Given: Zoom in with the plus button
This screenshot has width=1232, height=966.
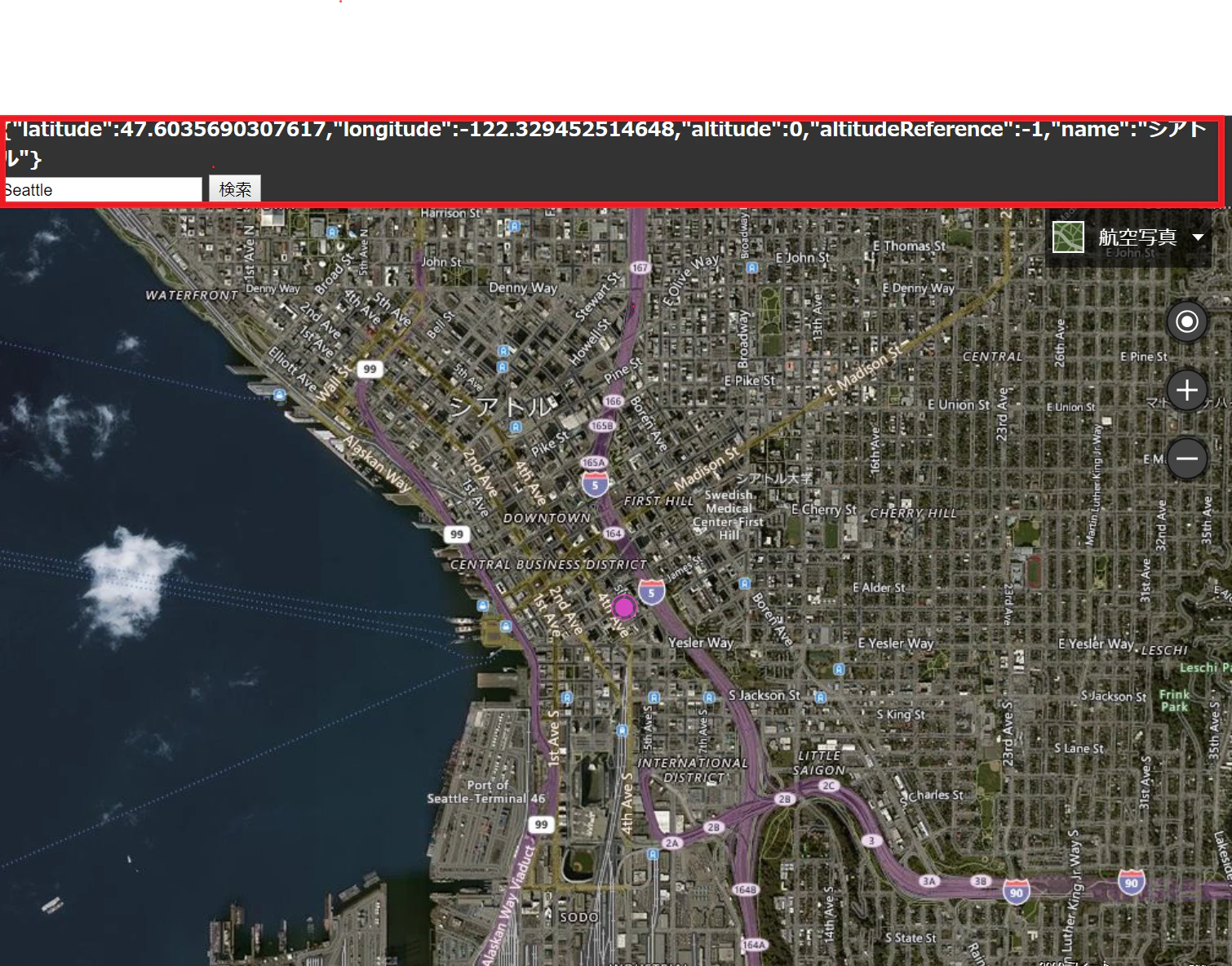Looking at the screenshot, I should pos(1187,390).
